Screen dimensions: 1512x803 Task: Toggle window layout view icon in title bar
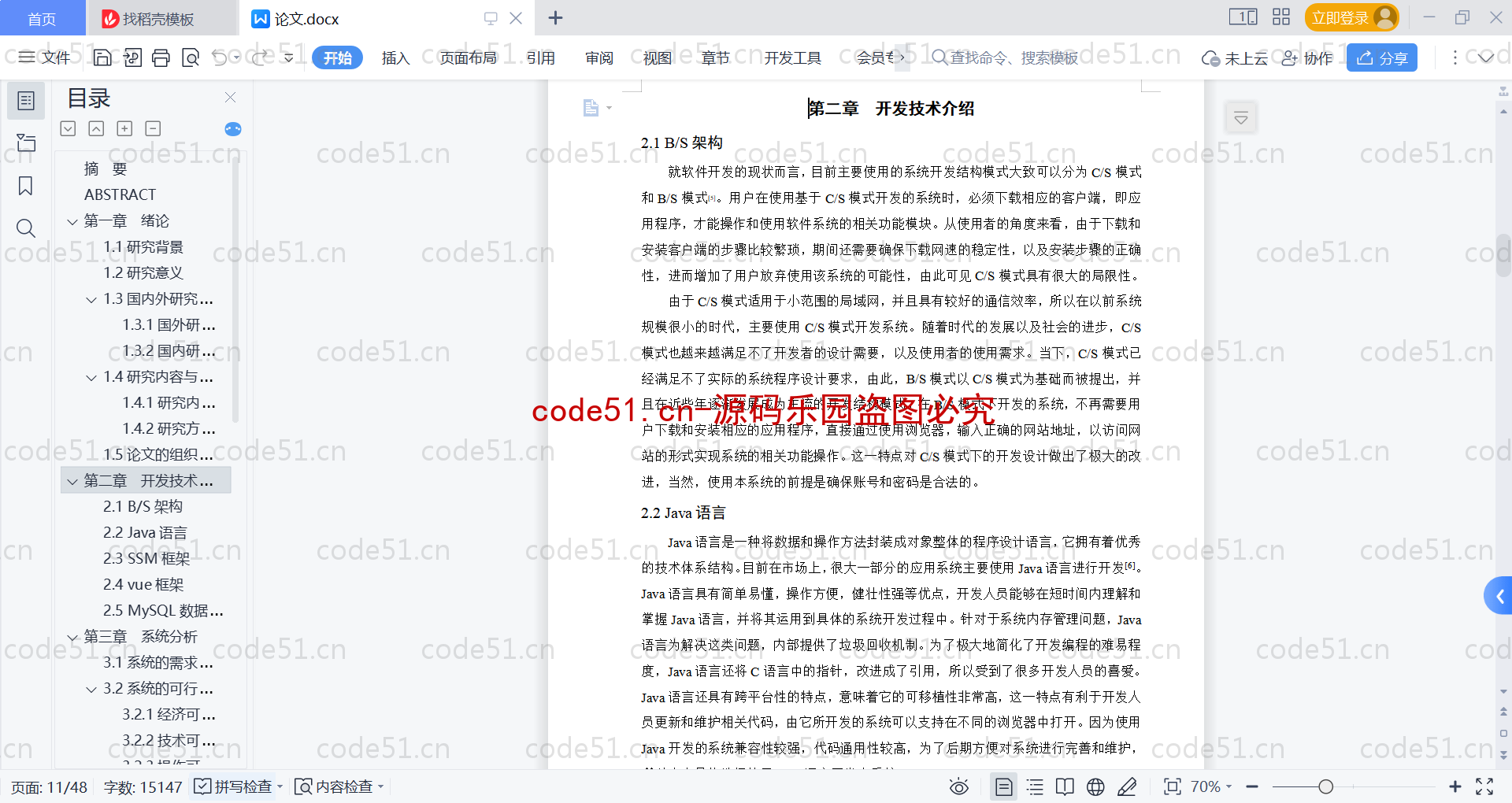coord(1243,17)
